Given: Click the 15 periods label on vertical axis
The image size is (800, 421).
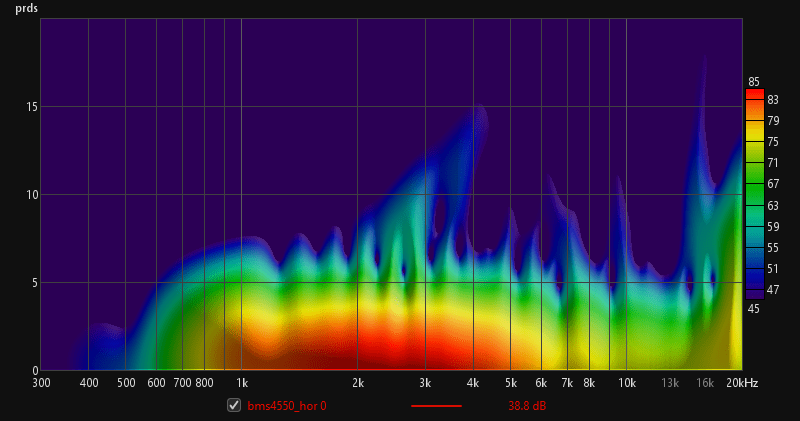Looking at the screenshot, I should click(32, 107).
